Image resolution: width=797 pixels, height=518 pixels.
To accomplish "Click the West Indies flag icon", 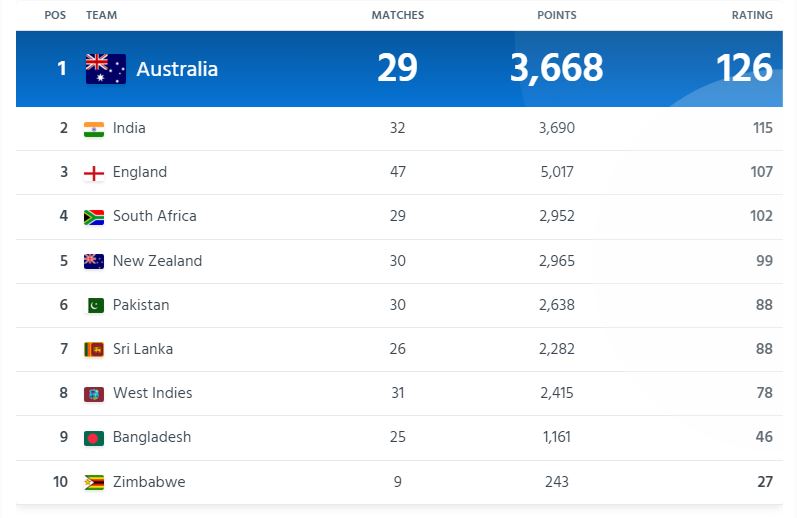I will coord(94,393).
